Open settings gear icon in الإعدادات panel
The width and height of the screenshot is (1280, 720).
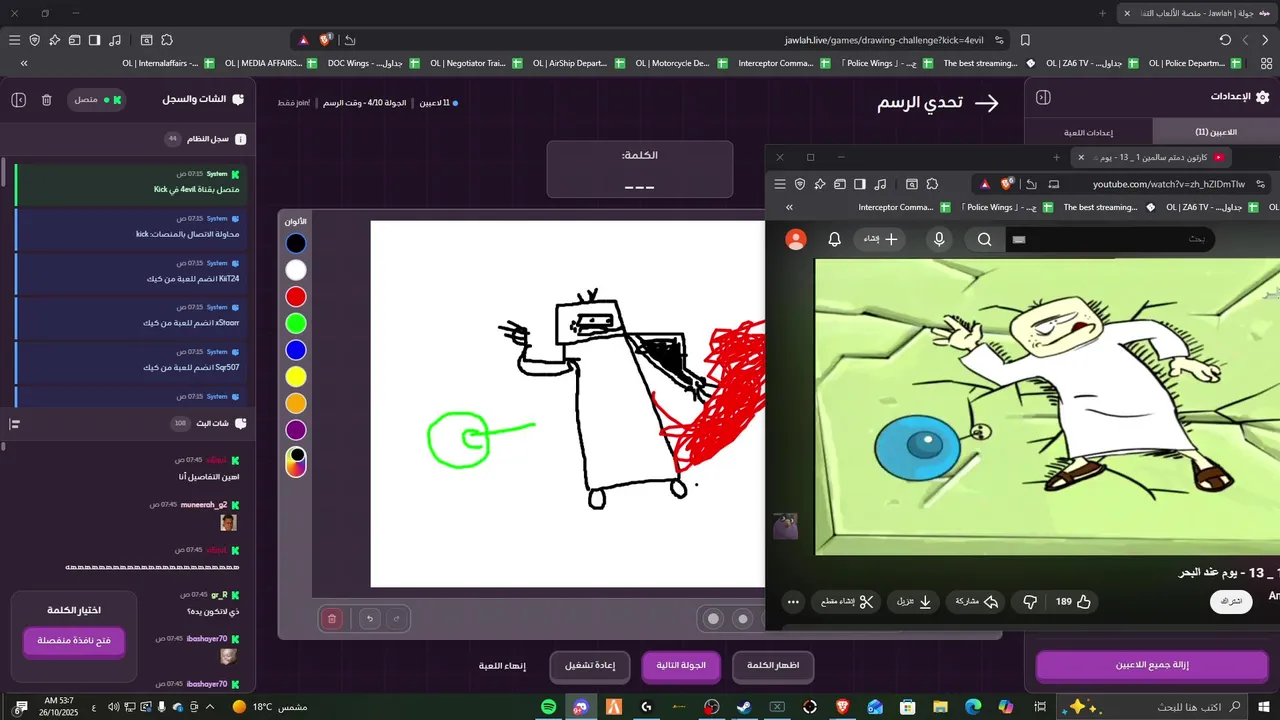tap(1262, 97)
